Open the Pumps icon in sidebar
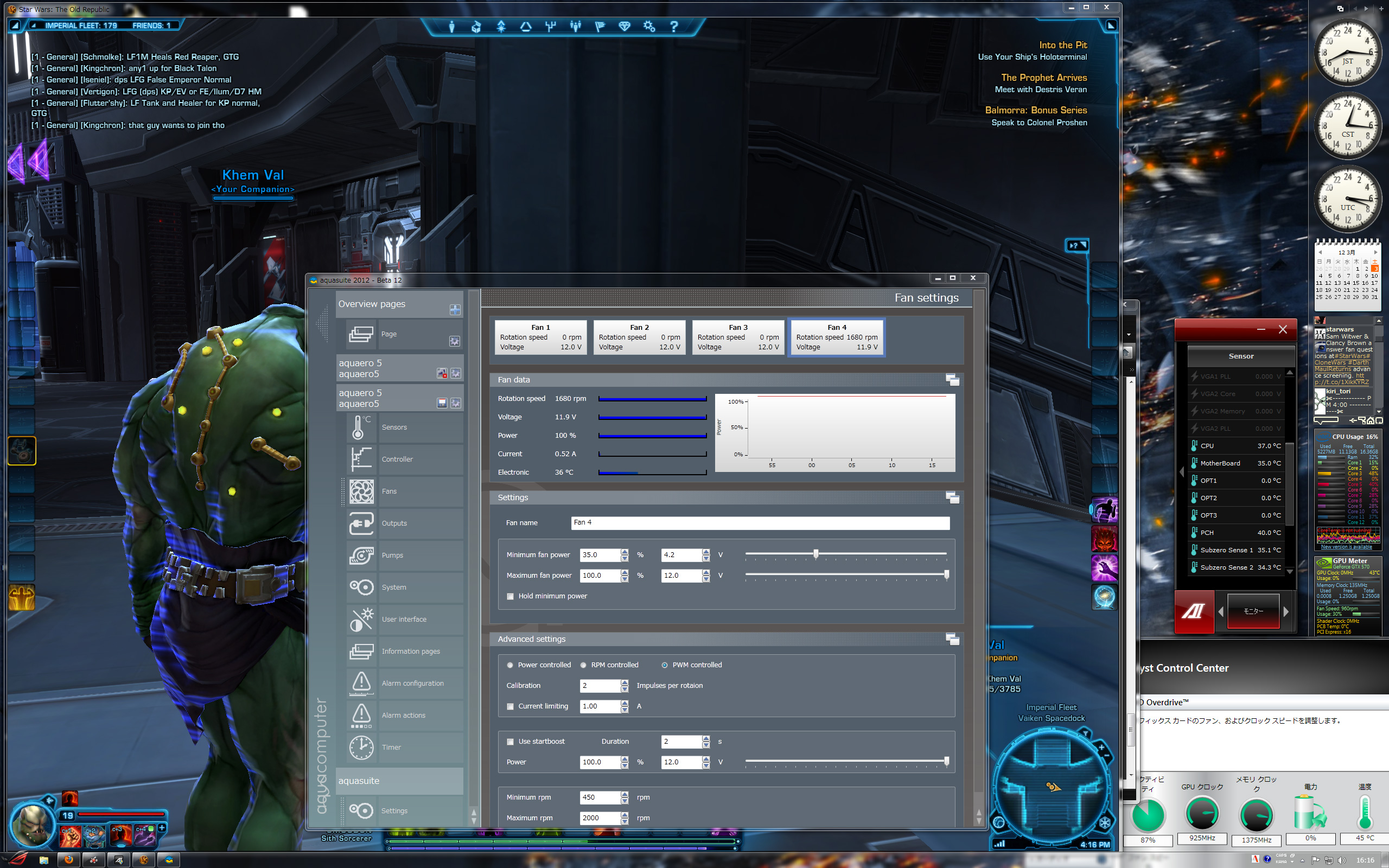Image resolution: width=1389 pixels, height=868 pixels. (x=361, y=555)
